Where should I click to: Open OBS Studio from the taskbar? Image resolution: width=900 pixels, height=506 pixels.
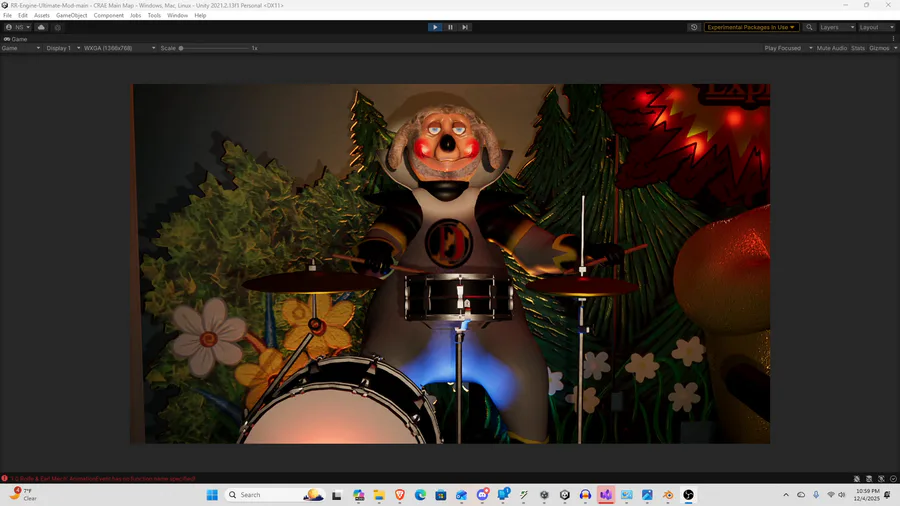[x=689, y=495]
